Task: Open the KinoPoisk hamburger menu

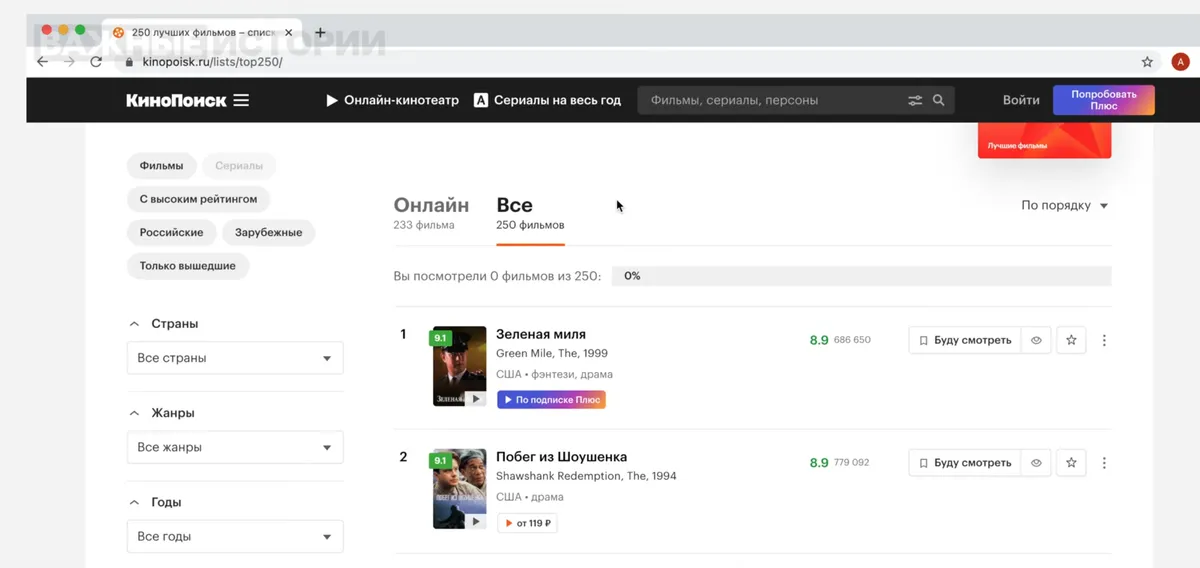Action: click(241, 100)
